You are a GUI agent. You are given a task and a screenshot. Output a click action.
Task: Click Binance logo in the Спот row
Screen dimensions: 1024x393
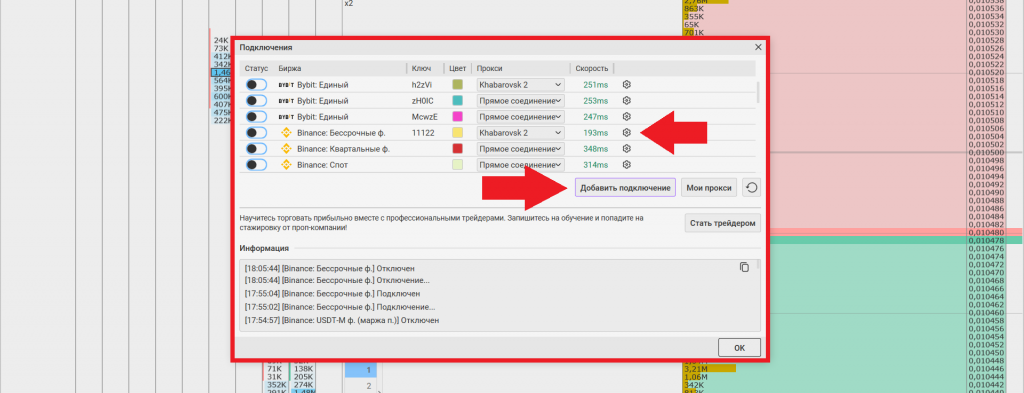[x=285, y=165]
